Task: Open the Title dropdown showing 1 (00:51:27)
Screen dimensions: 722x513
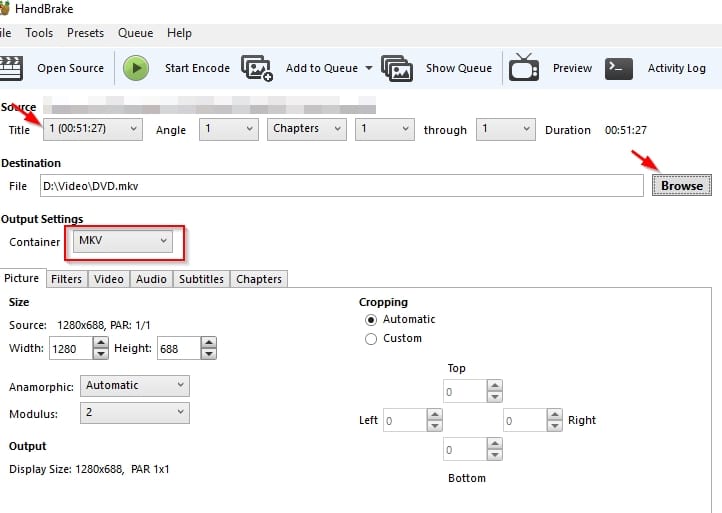Action: coord(93,129)
